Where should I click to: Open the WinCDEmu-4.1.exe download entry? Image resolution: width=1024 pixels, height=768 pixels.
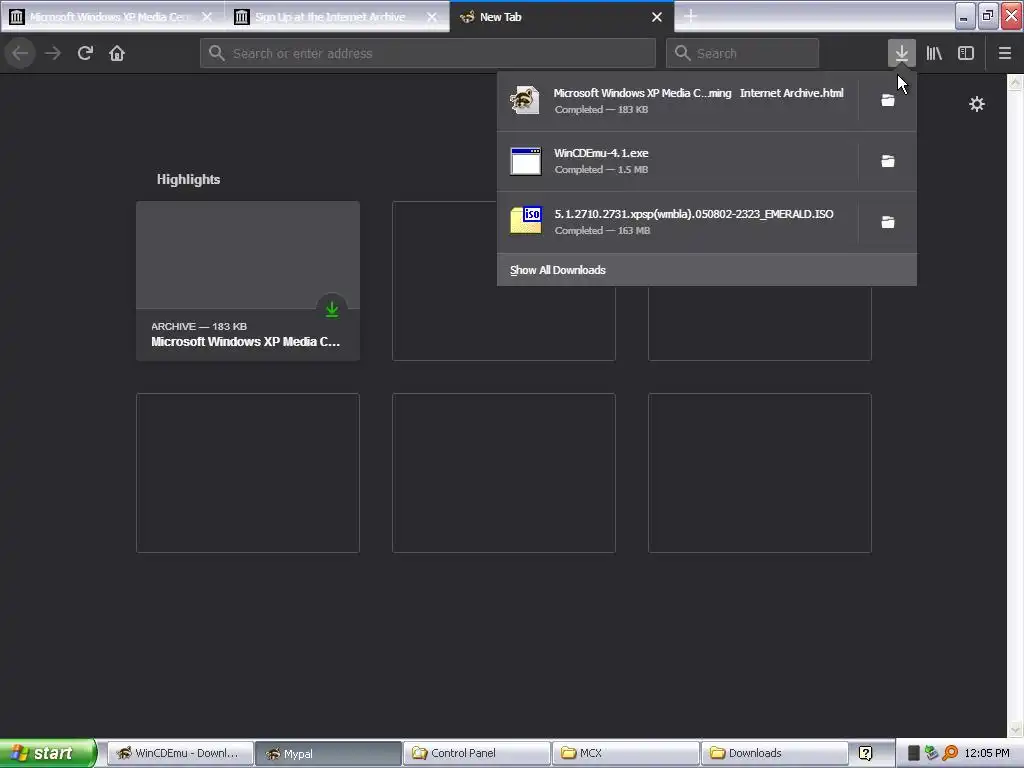(678, 161)
